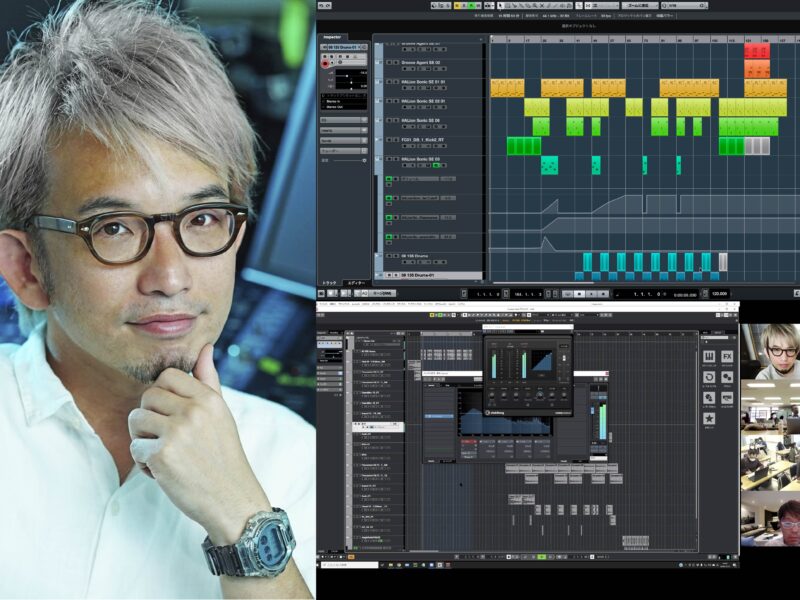800x600 pixels.
Task: Switch to the Editor tab below the Inspector
Action: click(355, 283)
